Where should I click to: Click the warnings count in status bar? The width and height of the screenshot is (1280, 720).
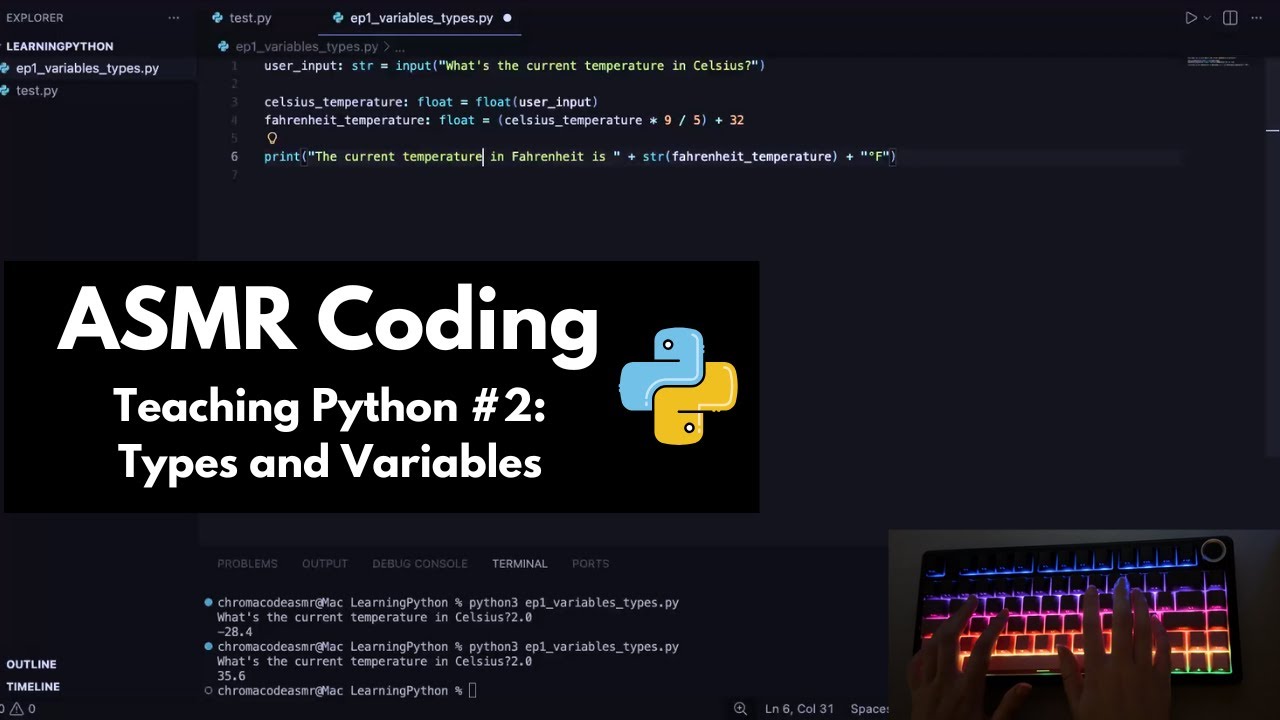click(x=22, y=709)
